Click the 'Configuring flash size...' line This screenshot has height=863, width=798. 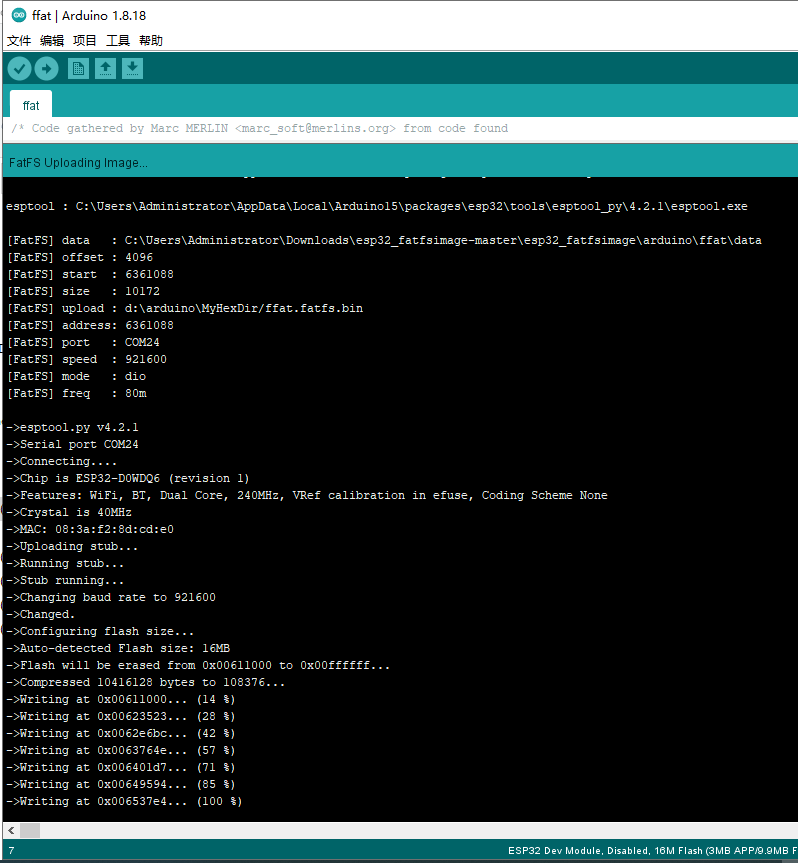[100, 632]
